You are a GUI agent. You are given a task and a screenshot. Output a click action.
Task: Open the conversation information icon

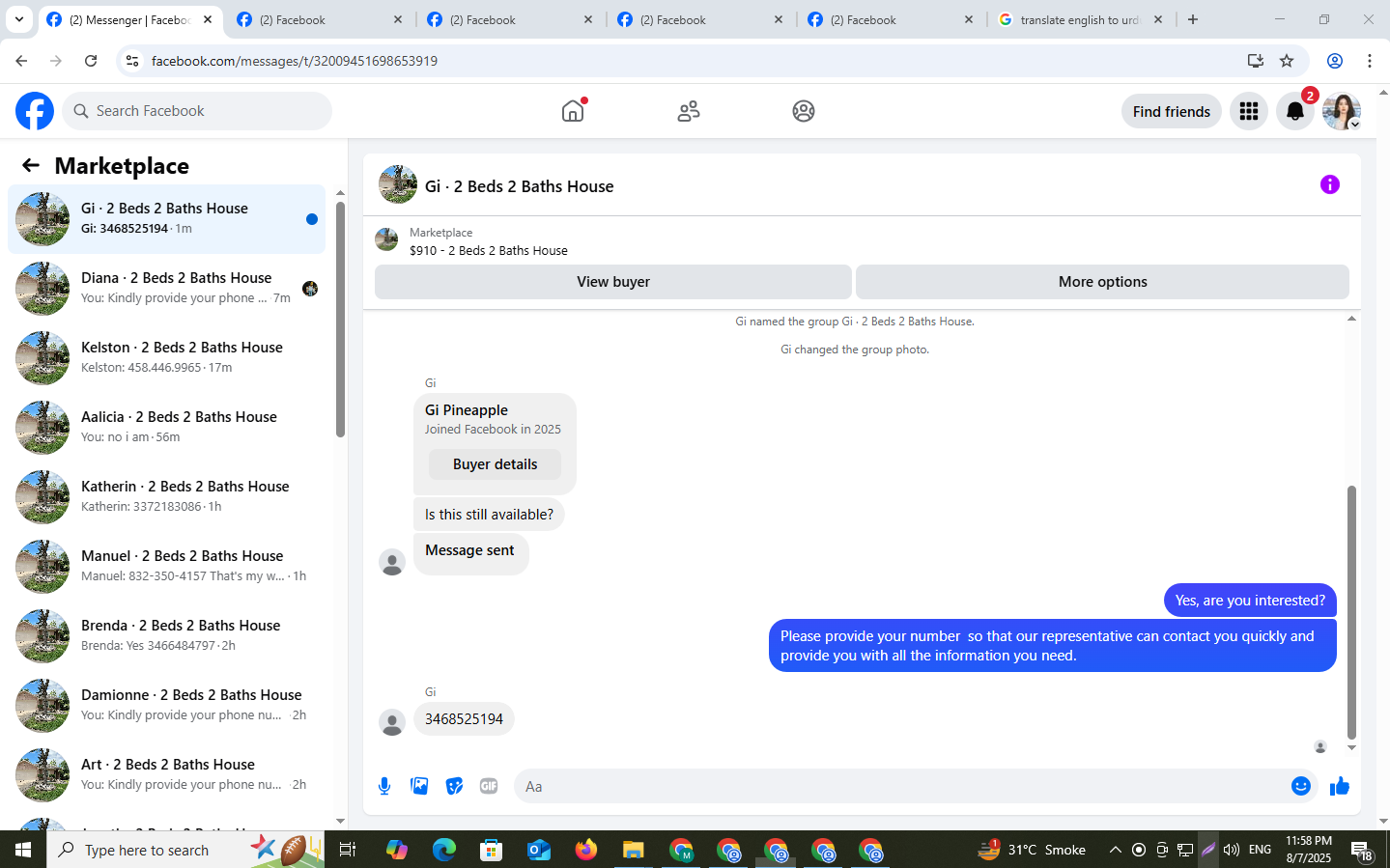tap(1330, 184)
